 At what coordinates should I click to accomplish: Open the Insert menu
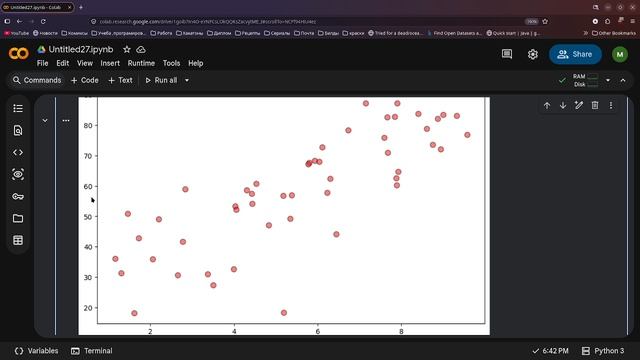pos(110,63)
